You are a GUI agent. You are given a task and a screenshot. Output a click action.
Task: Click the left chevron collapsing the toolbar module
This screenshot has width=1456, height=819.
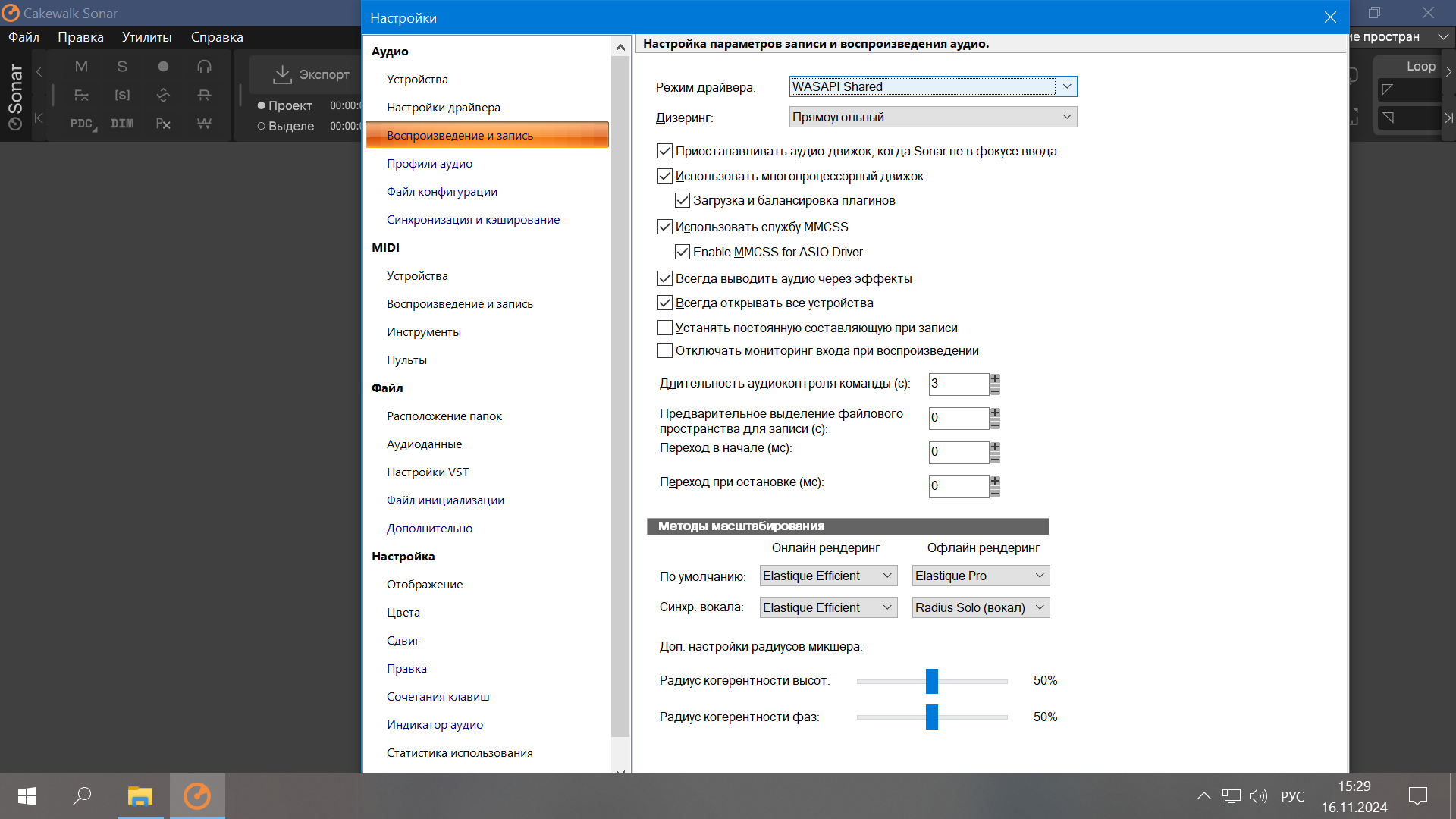coord(39,71)
